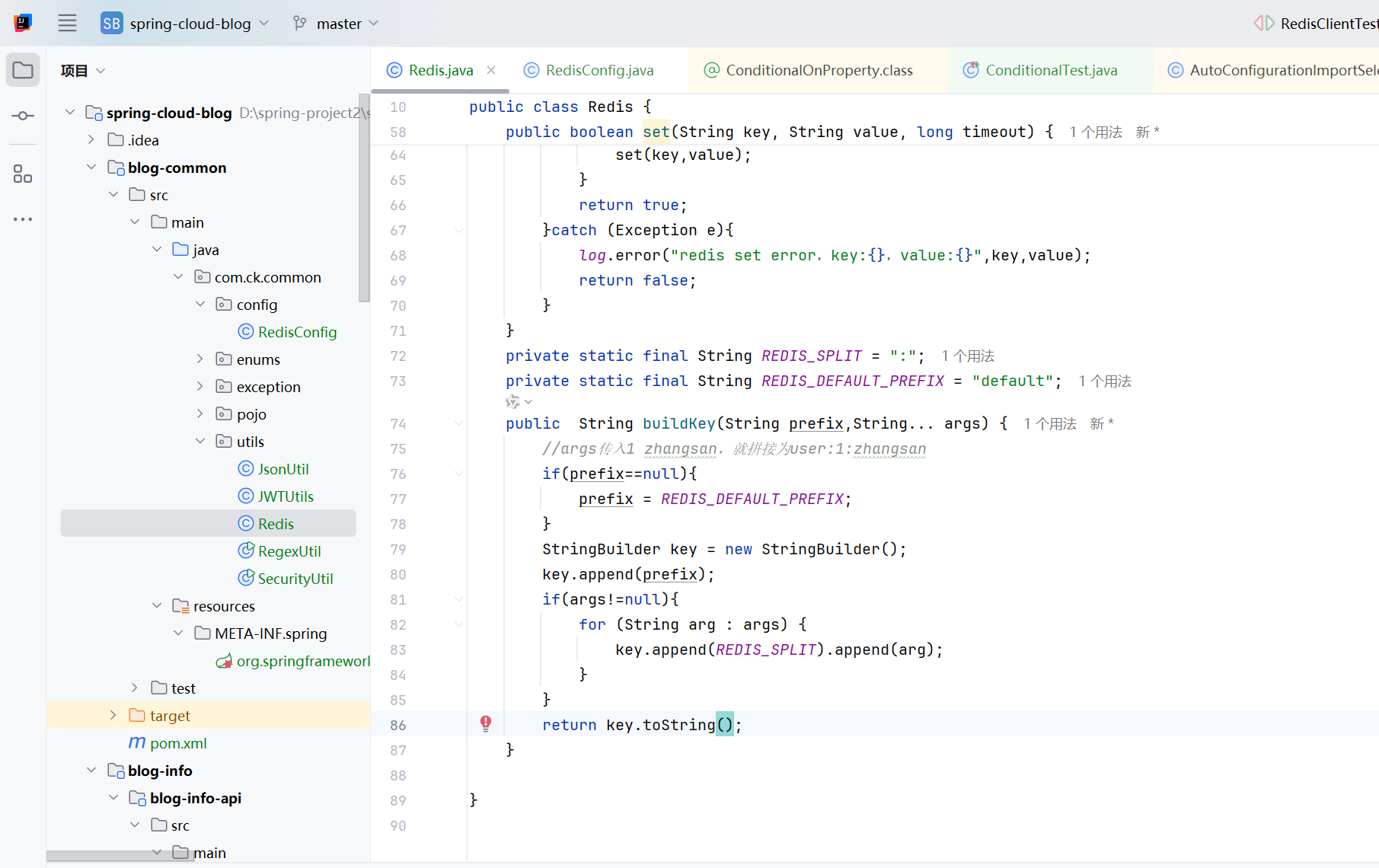
Task: Click the resources folder icon
Action: (x=180, y=606)
